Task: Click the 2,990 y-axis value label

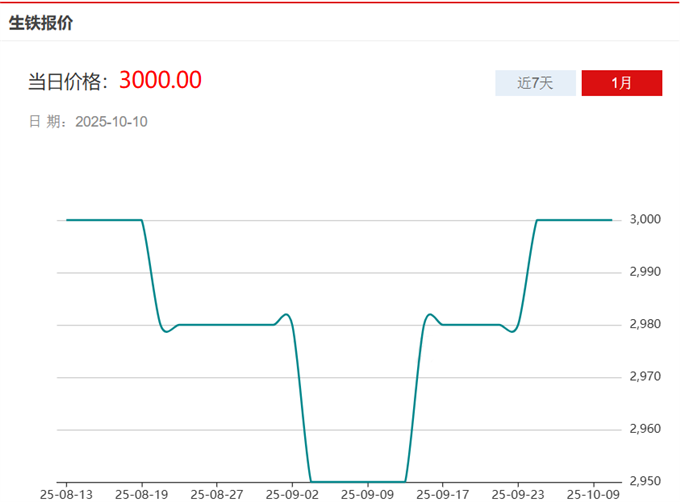Action: (645, 272)
